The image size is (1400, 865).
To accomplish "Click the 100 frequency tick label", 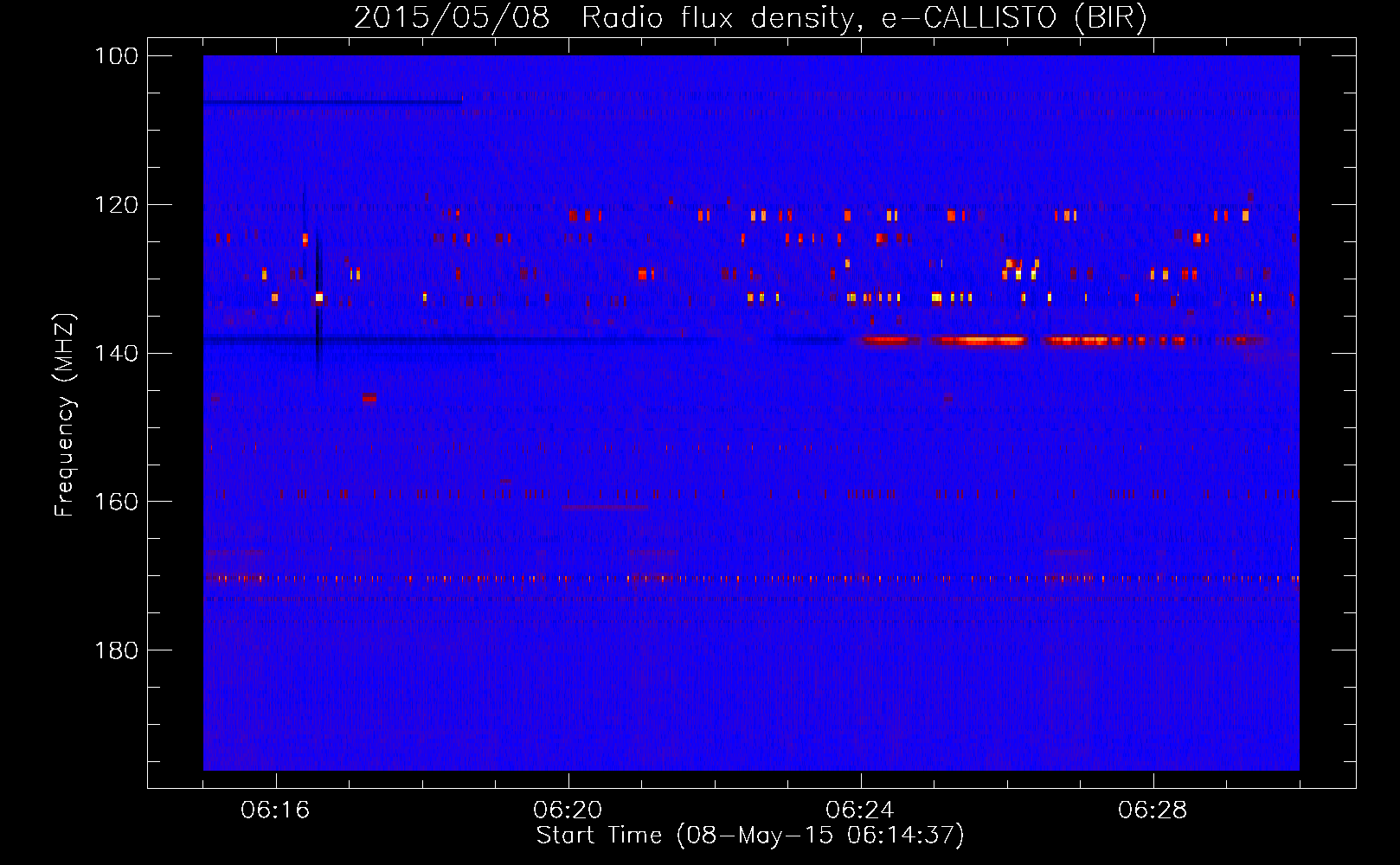I will (x=116, y=56).
